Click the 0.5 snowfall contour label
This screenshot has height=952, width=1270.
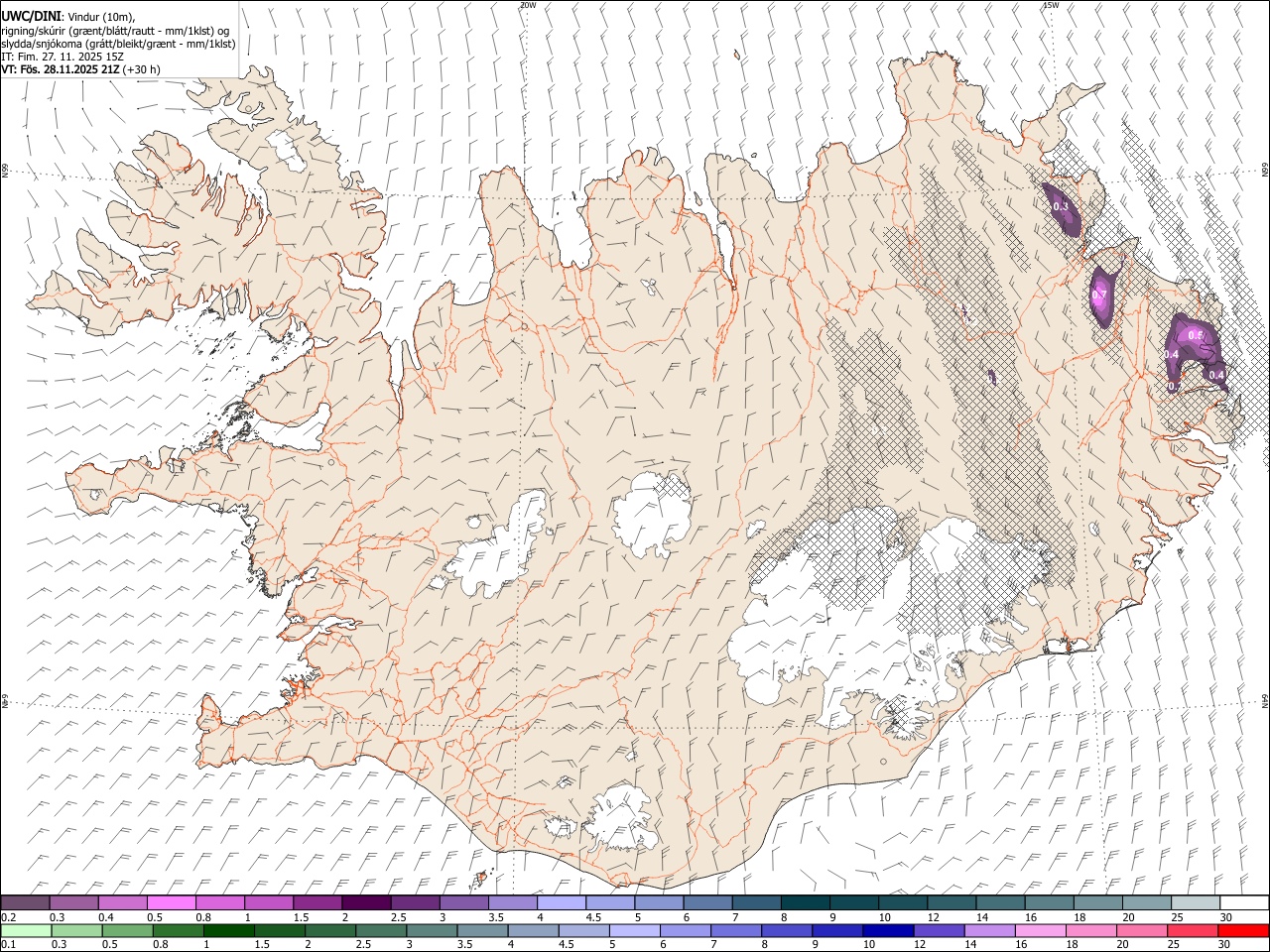pos(1196,335)
